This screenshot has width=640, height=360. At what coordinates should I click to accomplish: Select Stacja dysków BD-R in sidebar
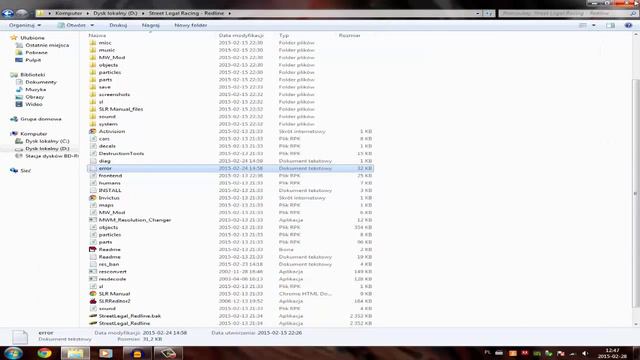(51, 156)
